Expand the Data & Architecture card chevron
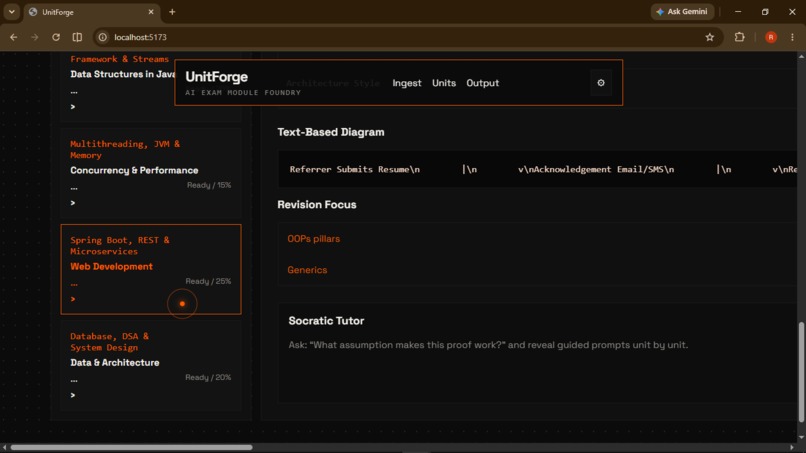Viewport: 806px width, 453px height. coord(73,395)
